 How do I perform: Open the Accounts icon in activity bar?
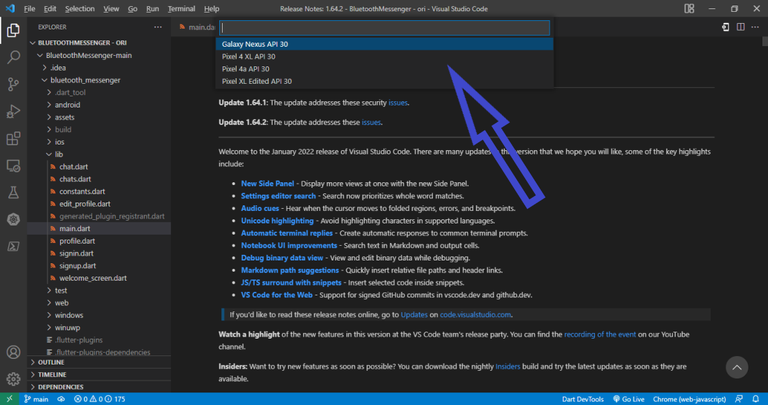[13, 352]
